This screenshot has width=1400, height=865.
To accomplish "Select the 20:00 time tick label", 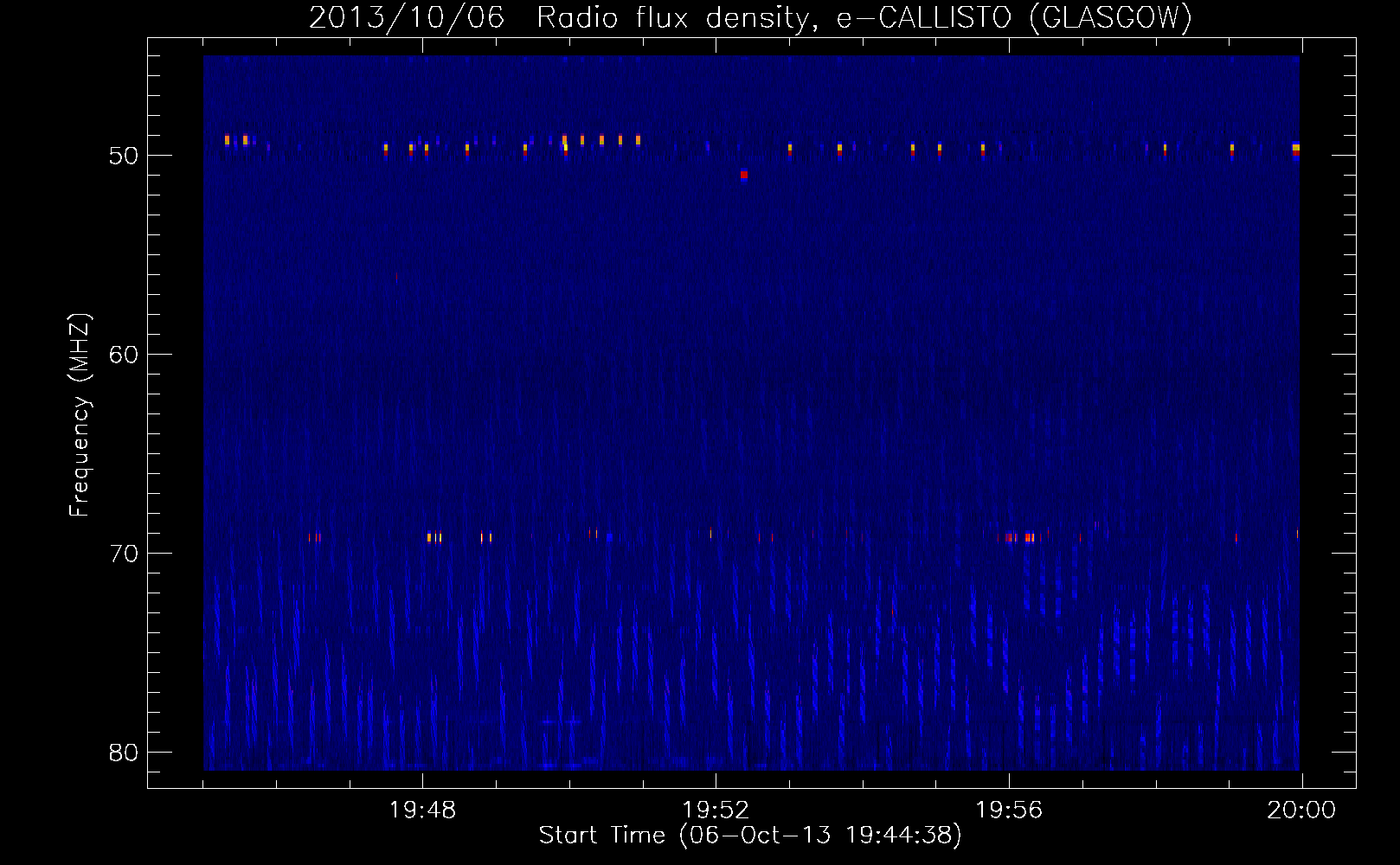I will tap(1301, 811).
